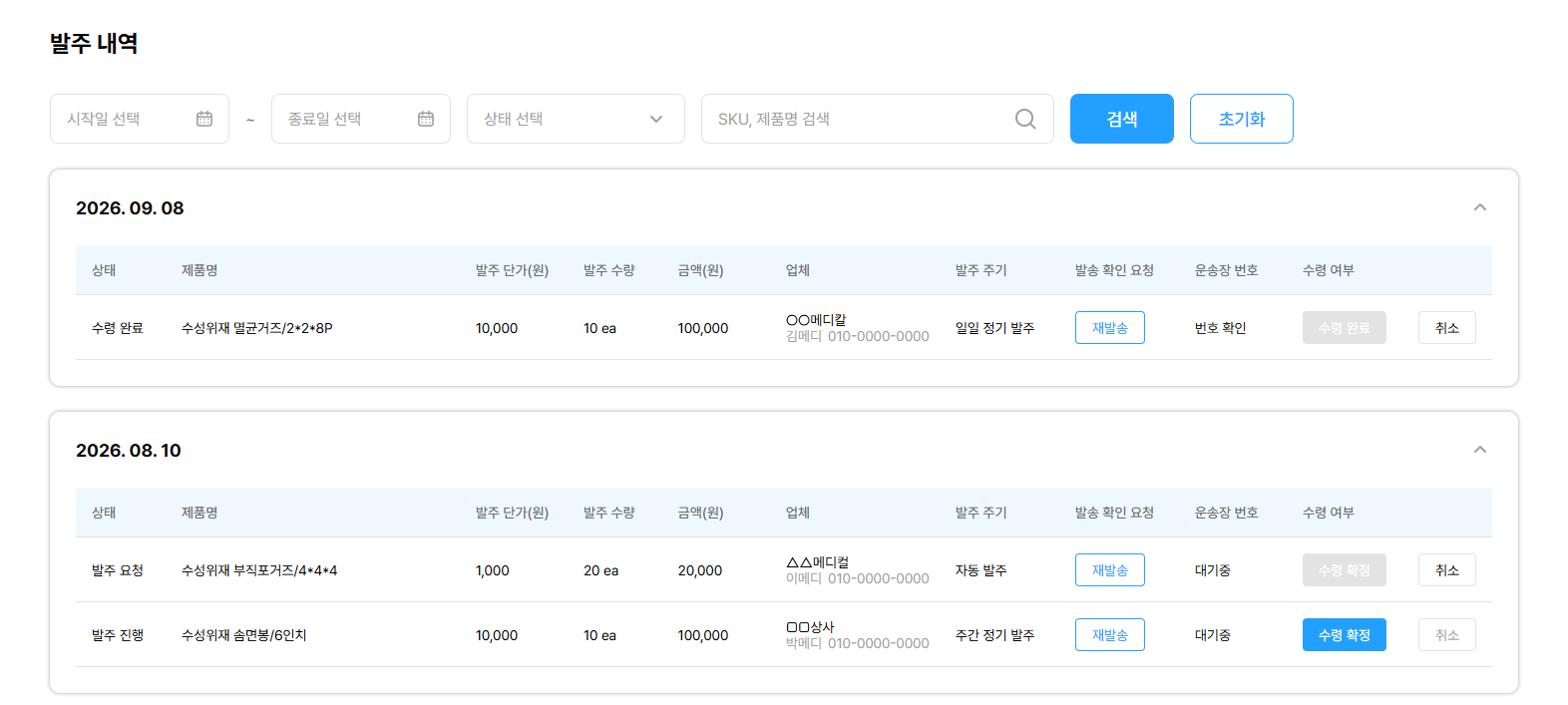This screenshot has width=1568, height=705.
Task: Click the 발주 내역 page title
Action: (x=94, y=43)
